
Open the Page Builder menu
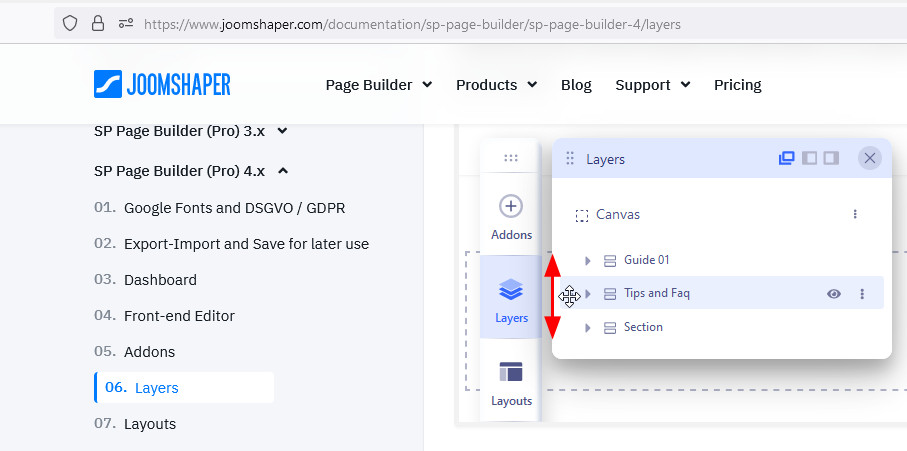(x=379, y=85)
